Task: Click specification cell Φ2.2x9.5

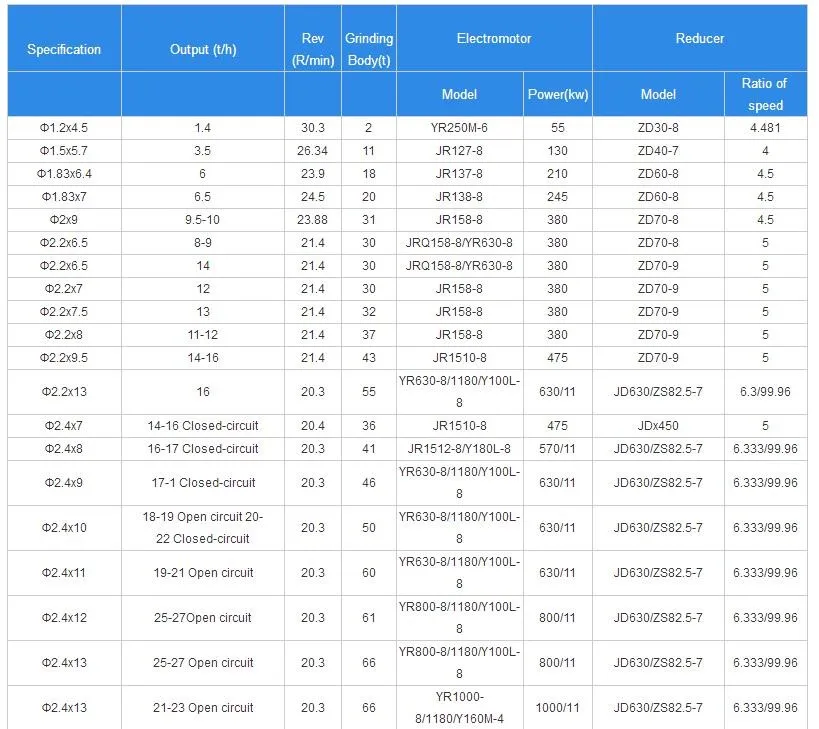Action: [64, 358]
